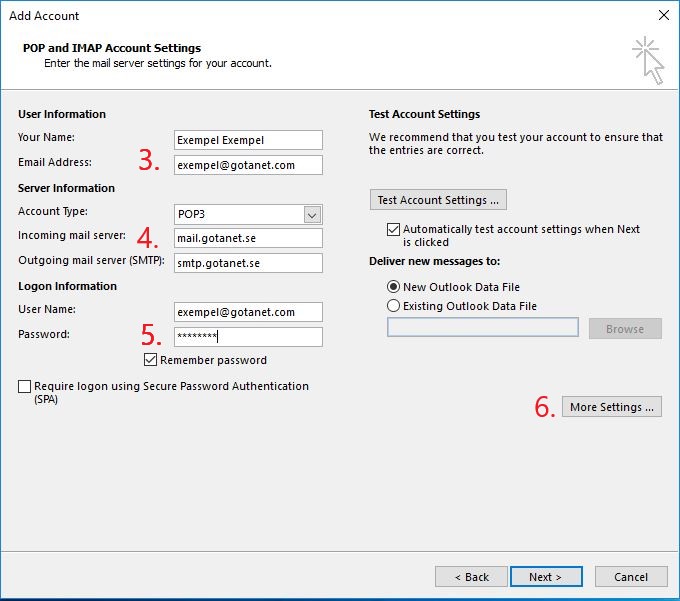
Task: Focus the Email Address text field
Action: [x=248, y=165]
